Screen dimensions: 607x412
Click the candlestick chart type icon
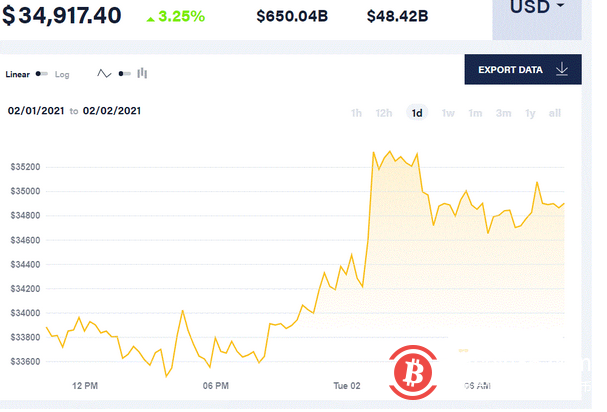pyautogui.click(x=142, y=73)
